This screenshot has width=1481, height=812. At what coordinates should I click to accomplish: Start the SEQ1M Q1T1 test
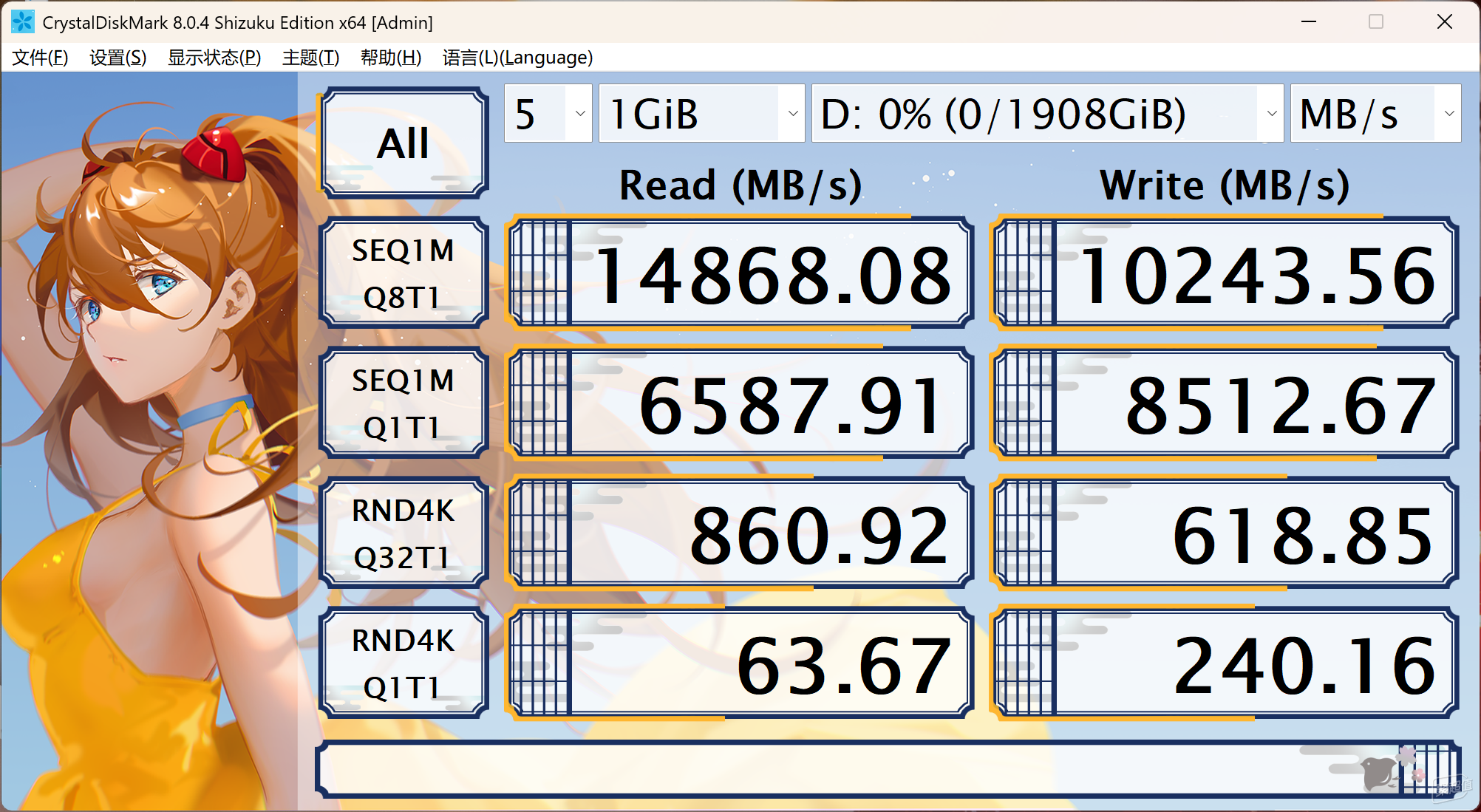pyautogui.click(x=404, y=403)
